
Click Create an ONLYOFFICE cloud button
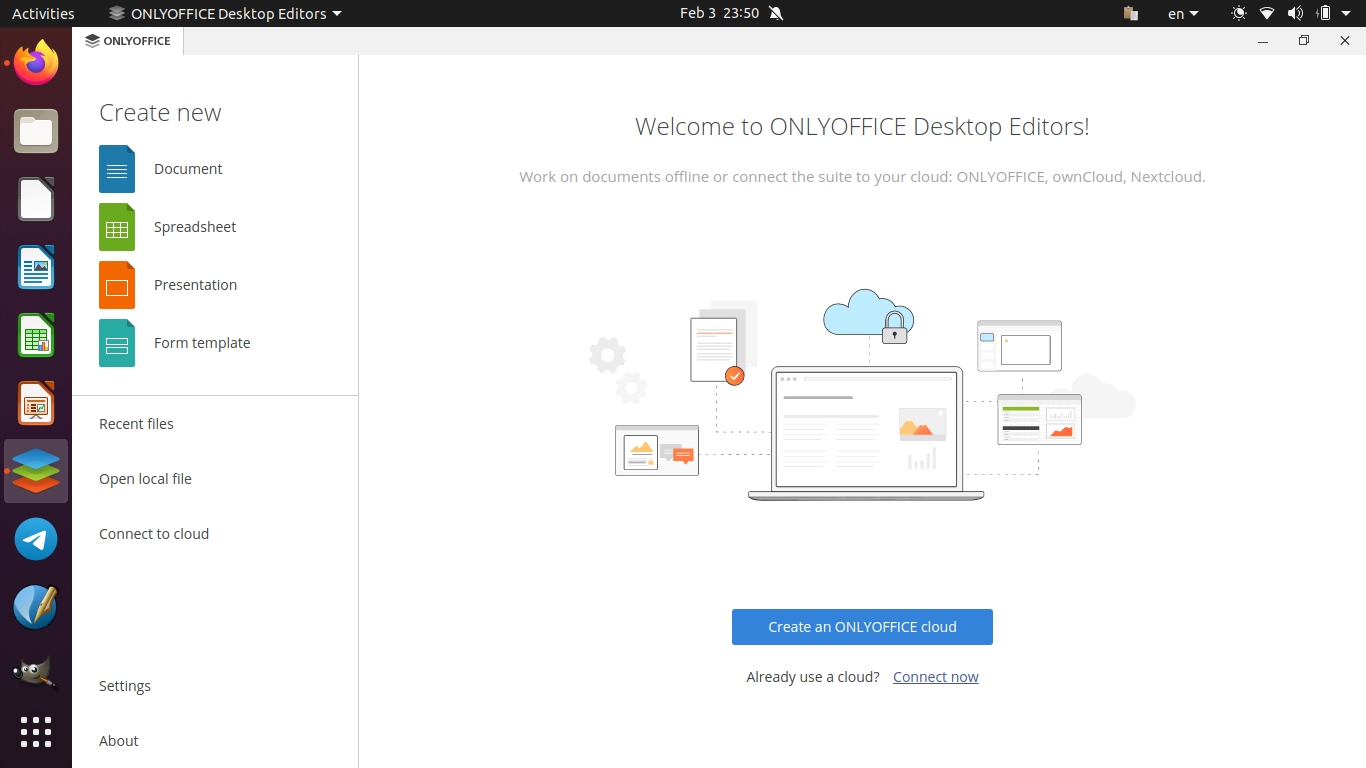point(862,627)
